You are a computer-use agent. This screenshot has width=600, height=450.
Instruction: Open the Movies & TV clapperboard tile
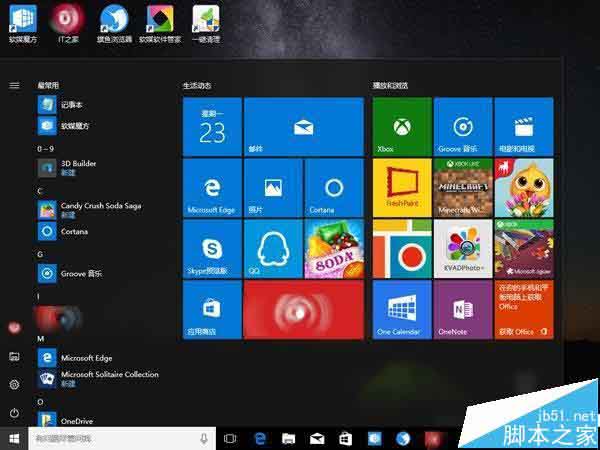pyautogui.click(x=524, y=127)
